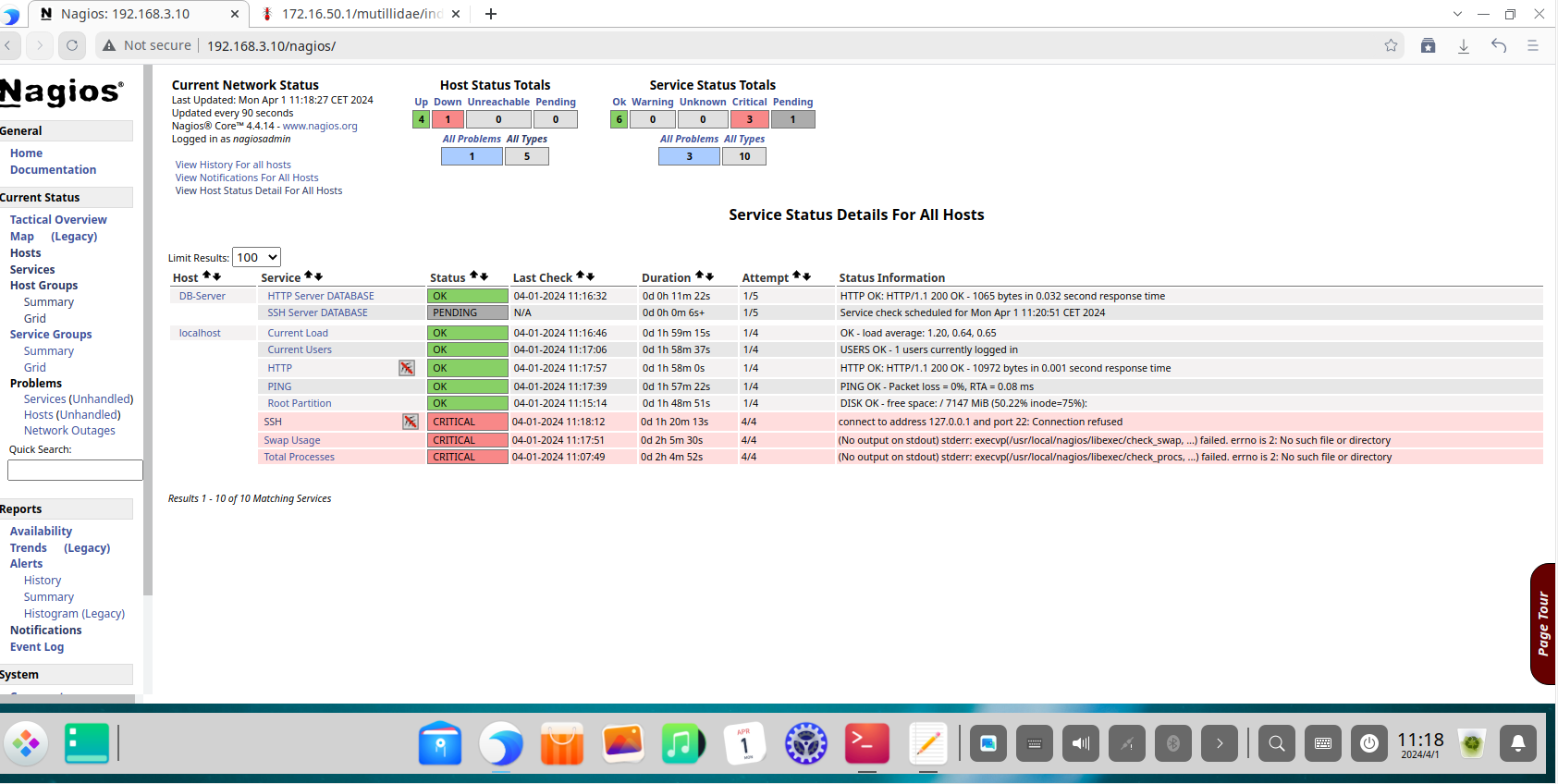
Task: Expand hidden tray icons arrow in dock
Action: pos(1220,743)
